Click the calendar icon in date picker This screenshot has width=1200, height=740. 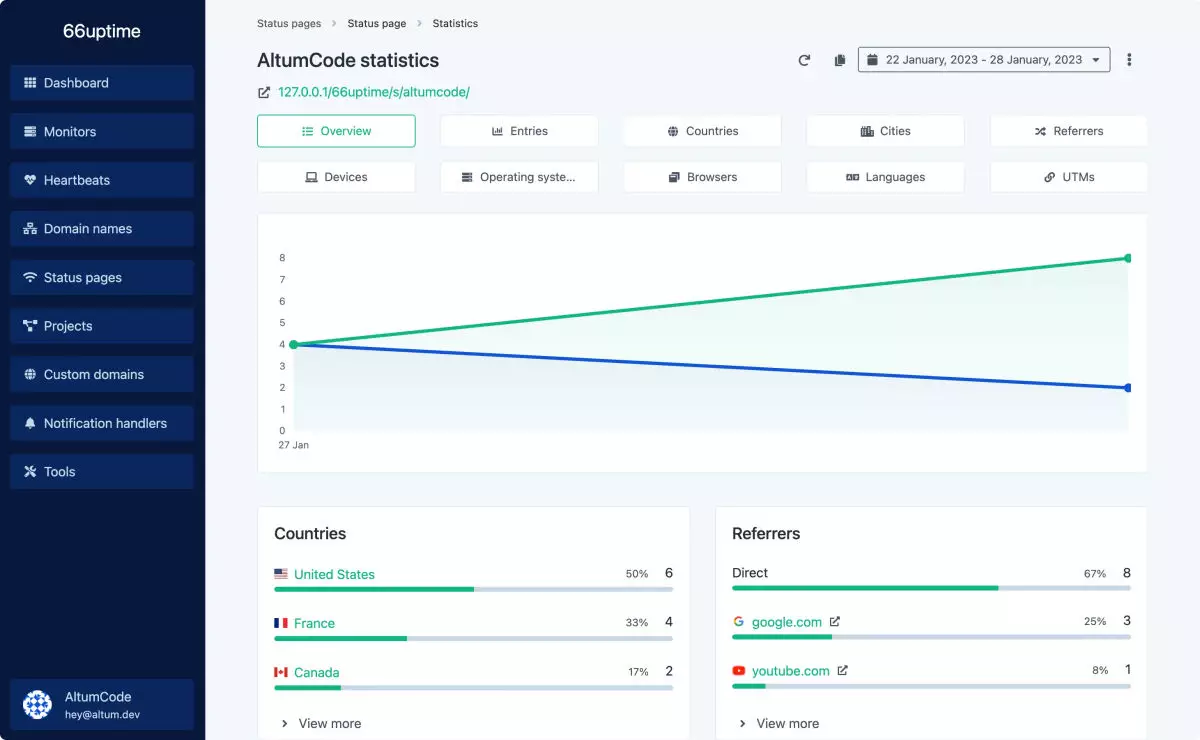point(872,60)
